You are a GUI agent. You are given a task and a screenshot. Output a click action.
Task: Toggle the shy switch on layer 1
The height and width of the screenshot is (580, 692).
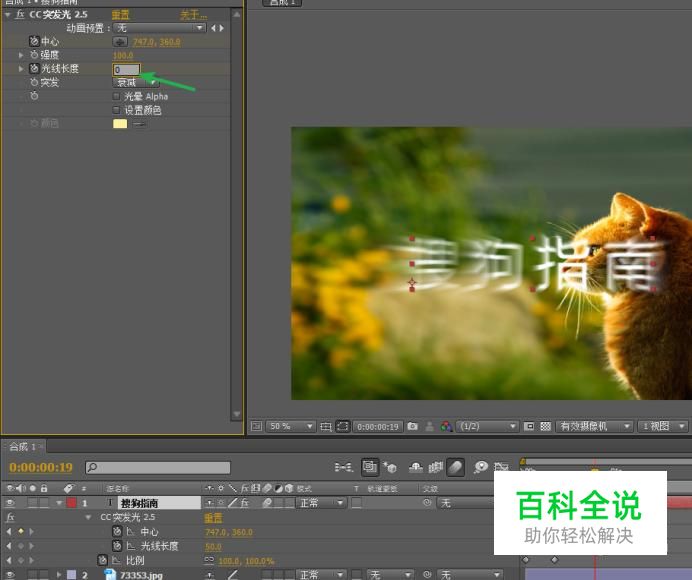pyautogui.click(x=209, y=502)
